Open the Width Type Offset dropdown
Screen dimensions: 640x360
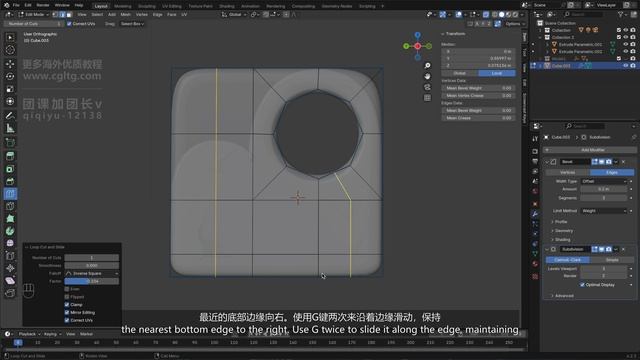[x=604, y=181]
